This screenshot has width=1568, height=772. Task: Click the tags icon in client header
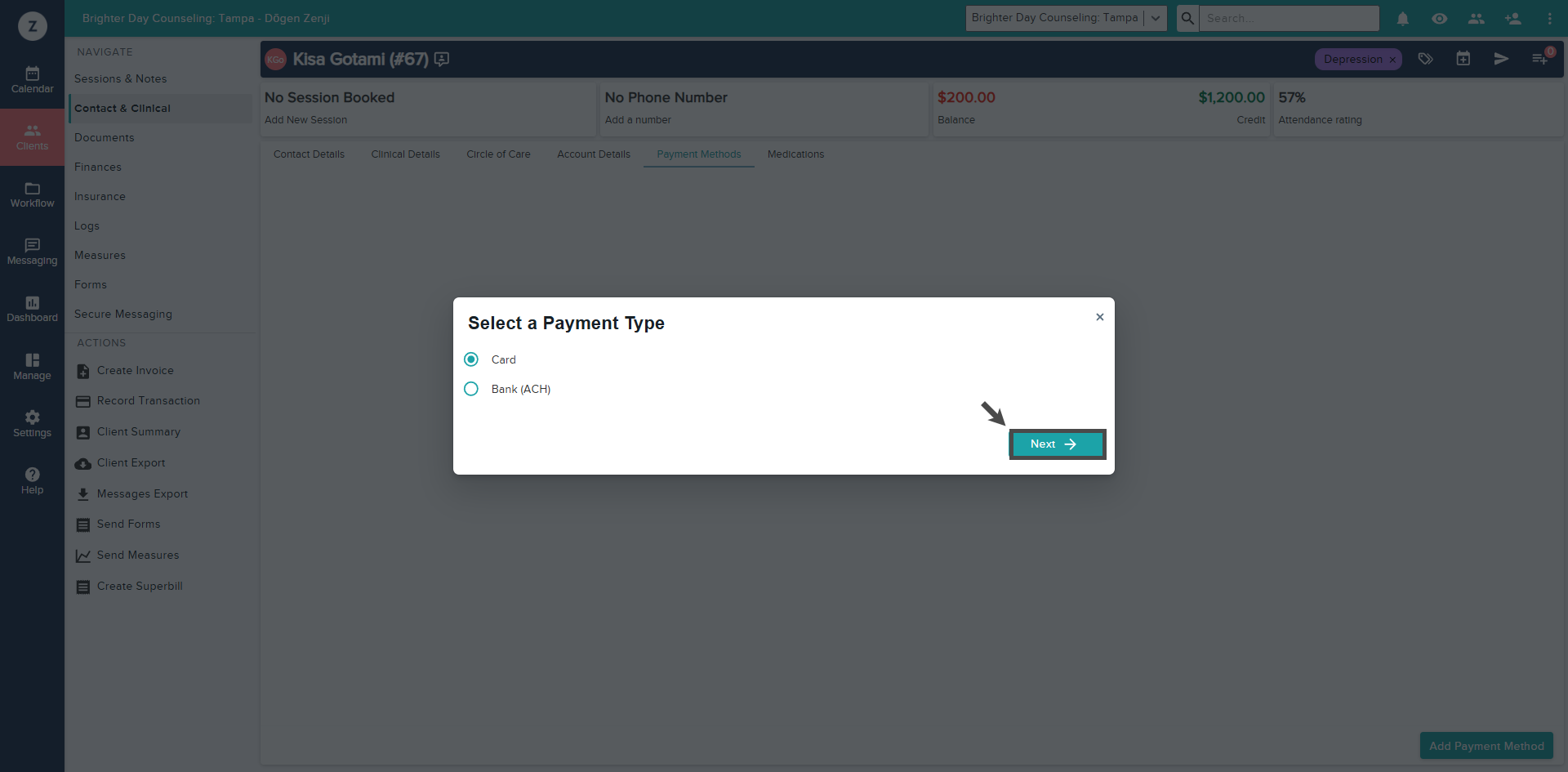[x=1425, y=59]
